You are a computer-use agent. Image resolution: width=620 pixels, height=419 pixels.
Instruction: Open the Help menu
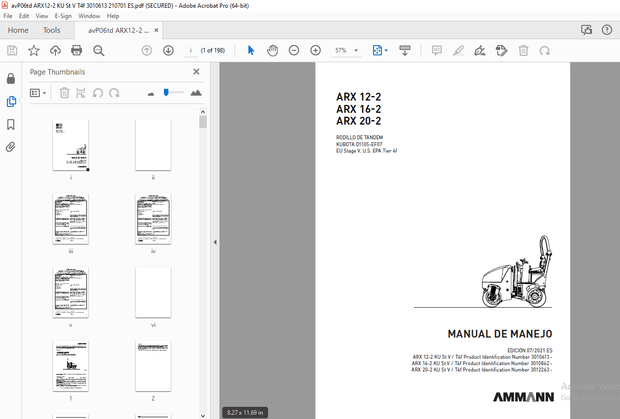[113, 16]
